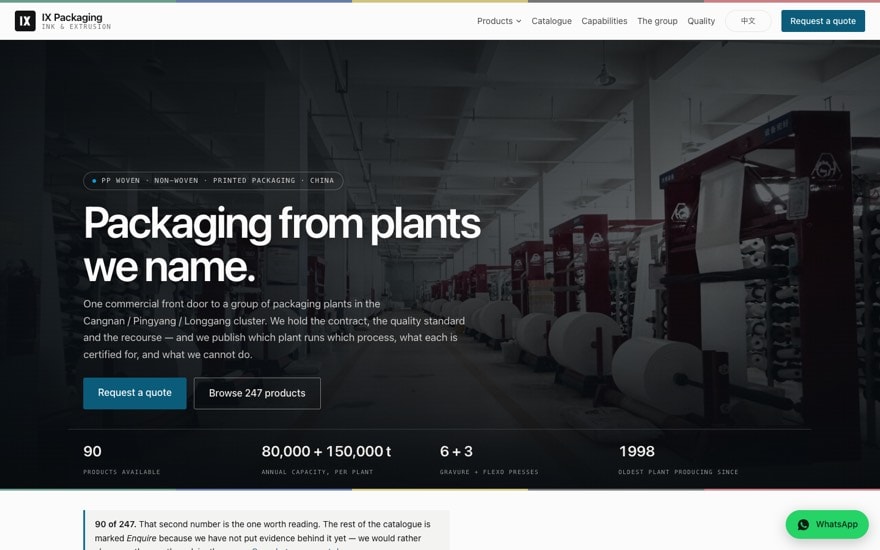Click the WhatsApp logo icon

[803, 524]
